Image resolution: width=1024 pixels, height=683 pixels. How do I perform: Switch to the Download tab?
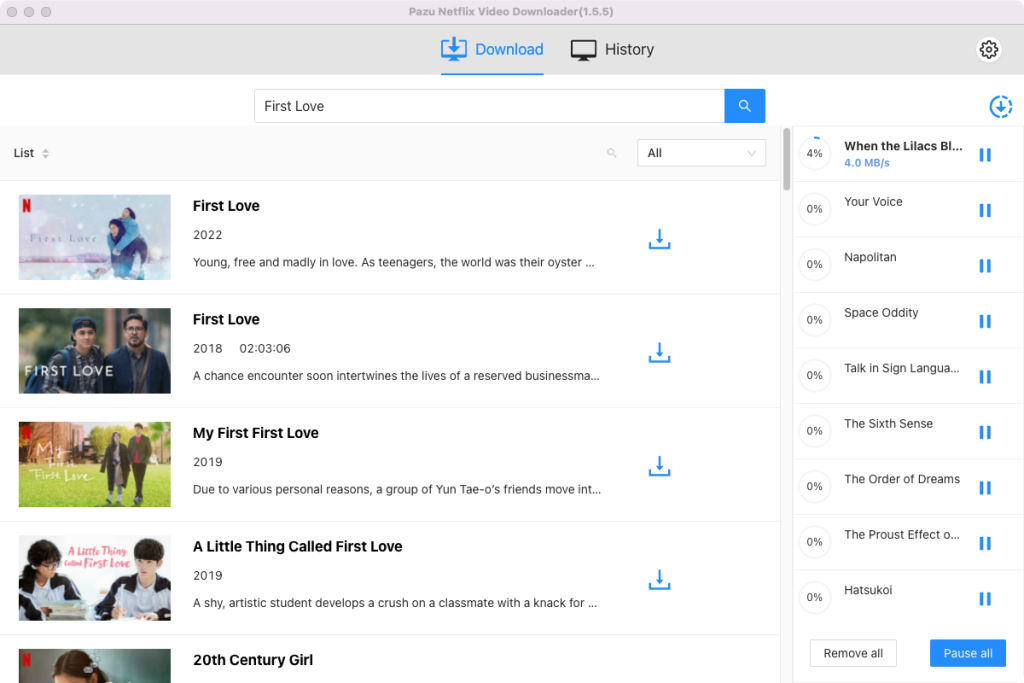492,50
